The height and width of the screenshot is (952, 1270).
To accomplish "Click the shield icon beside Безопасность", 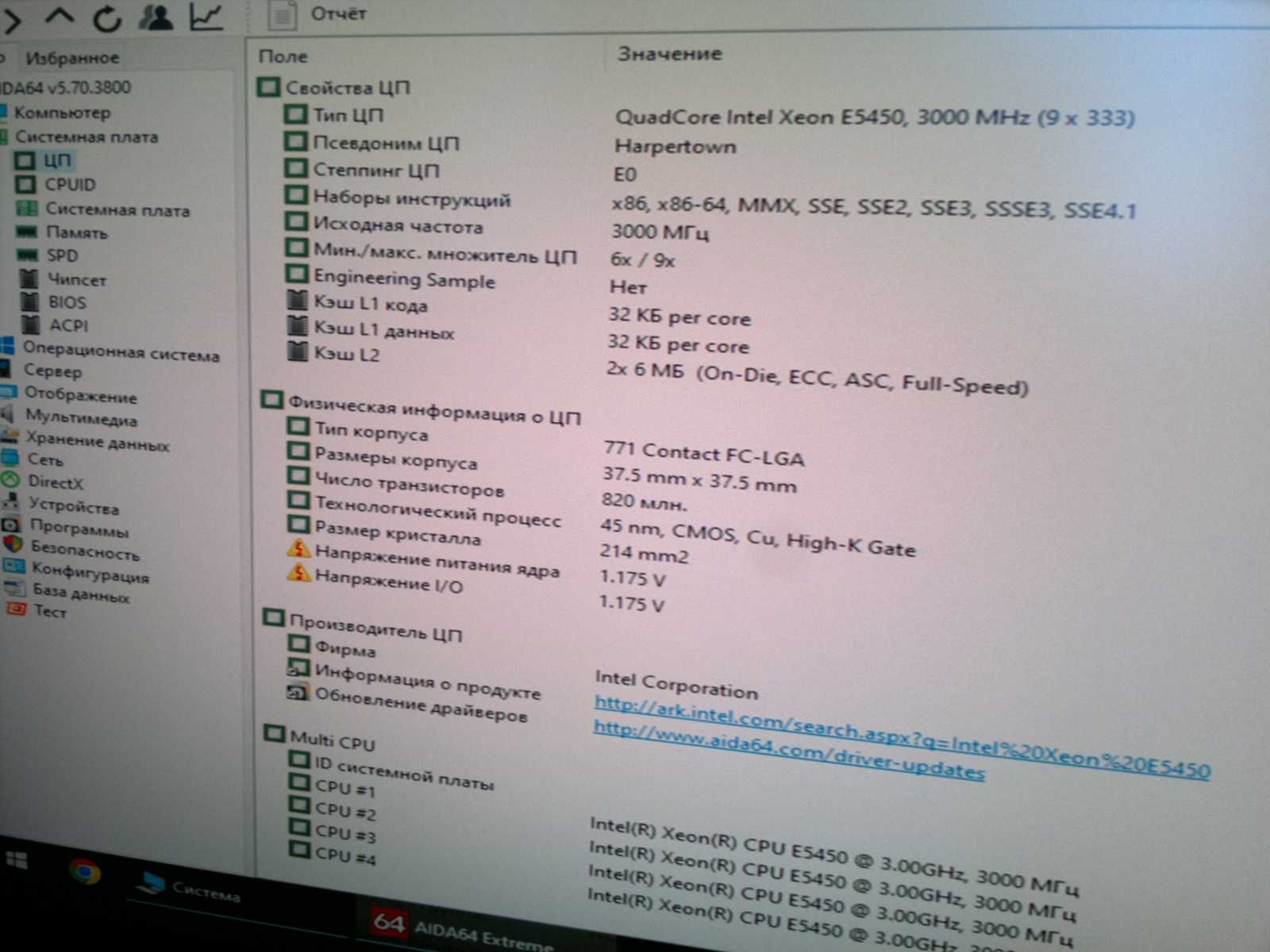I will tap(13, 544).
